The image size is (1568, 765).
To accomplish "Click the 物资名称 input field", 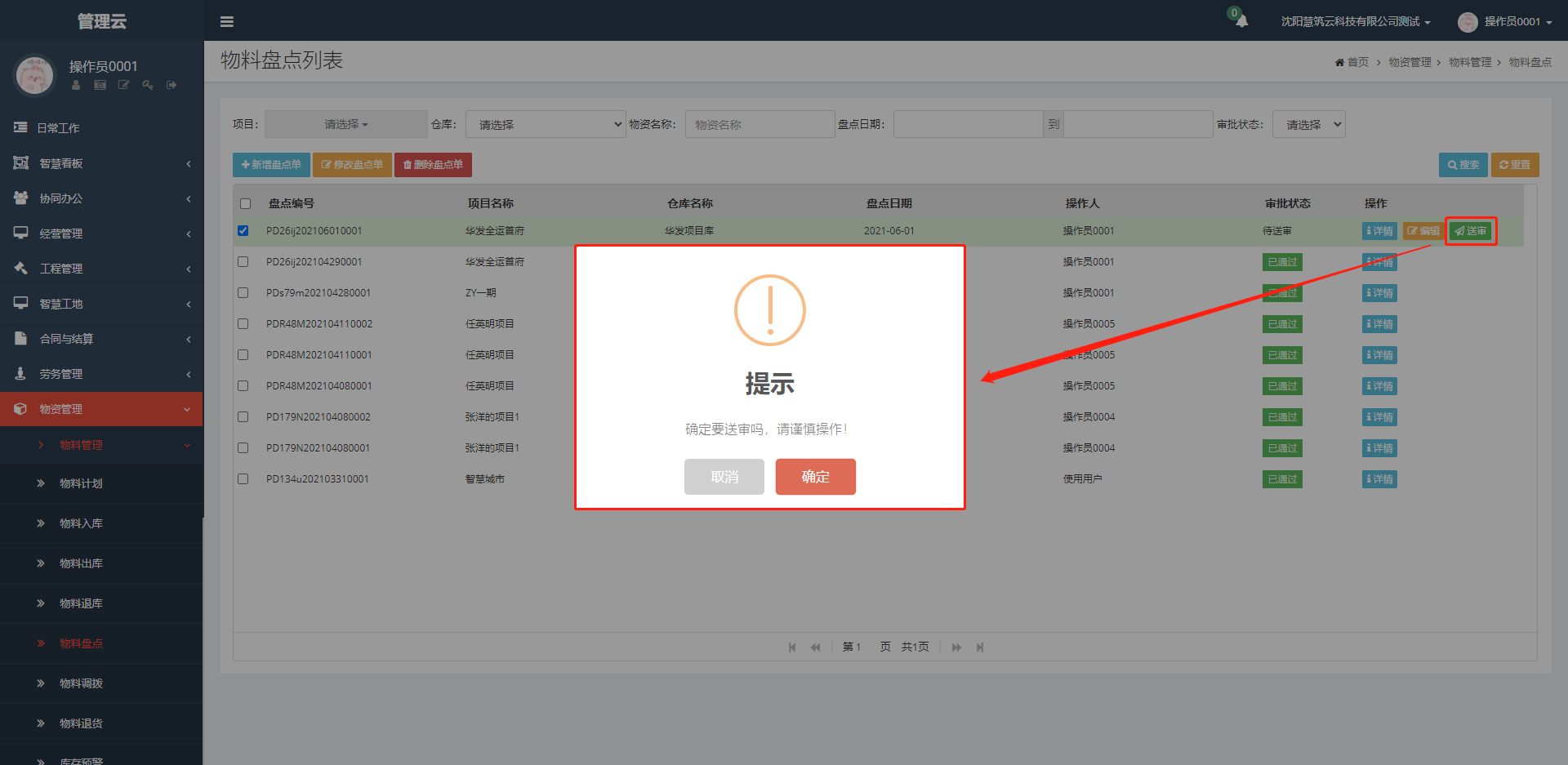I will point(759,124).
